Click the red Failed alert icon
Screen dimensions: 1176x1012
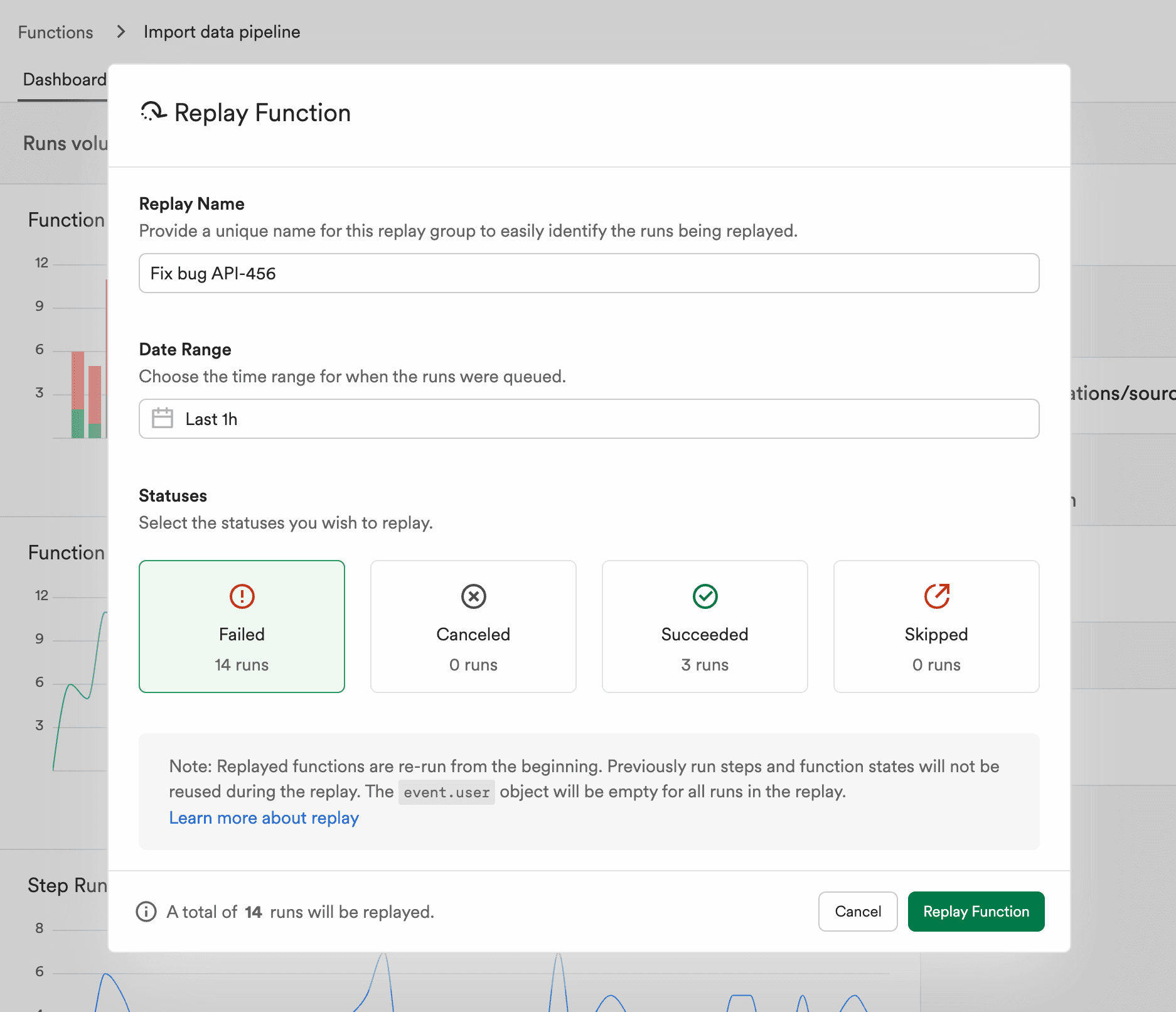(242, 596)
